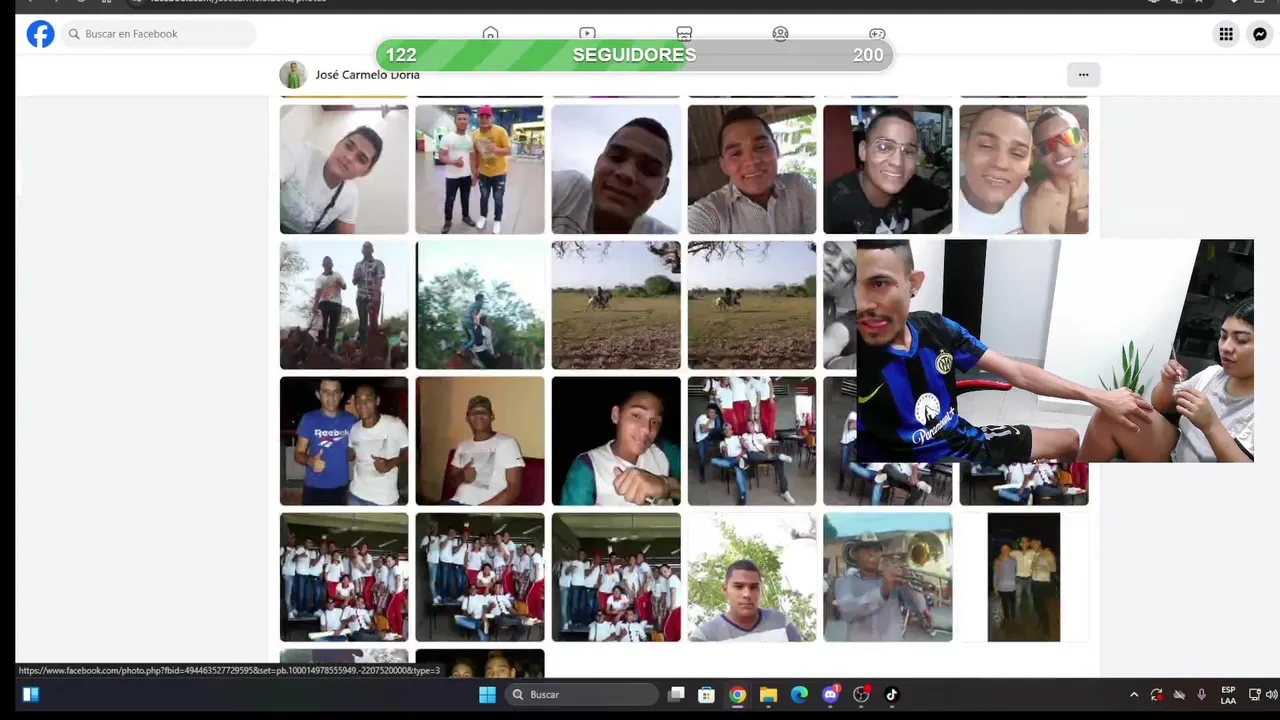The height and width of the screenshot is (720, 1280).
Task: Open photo of two men standing outdoors by tree
Action: coord(344,305)
